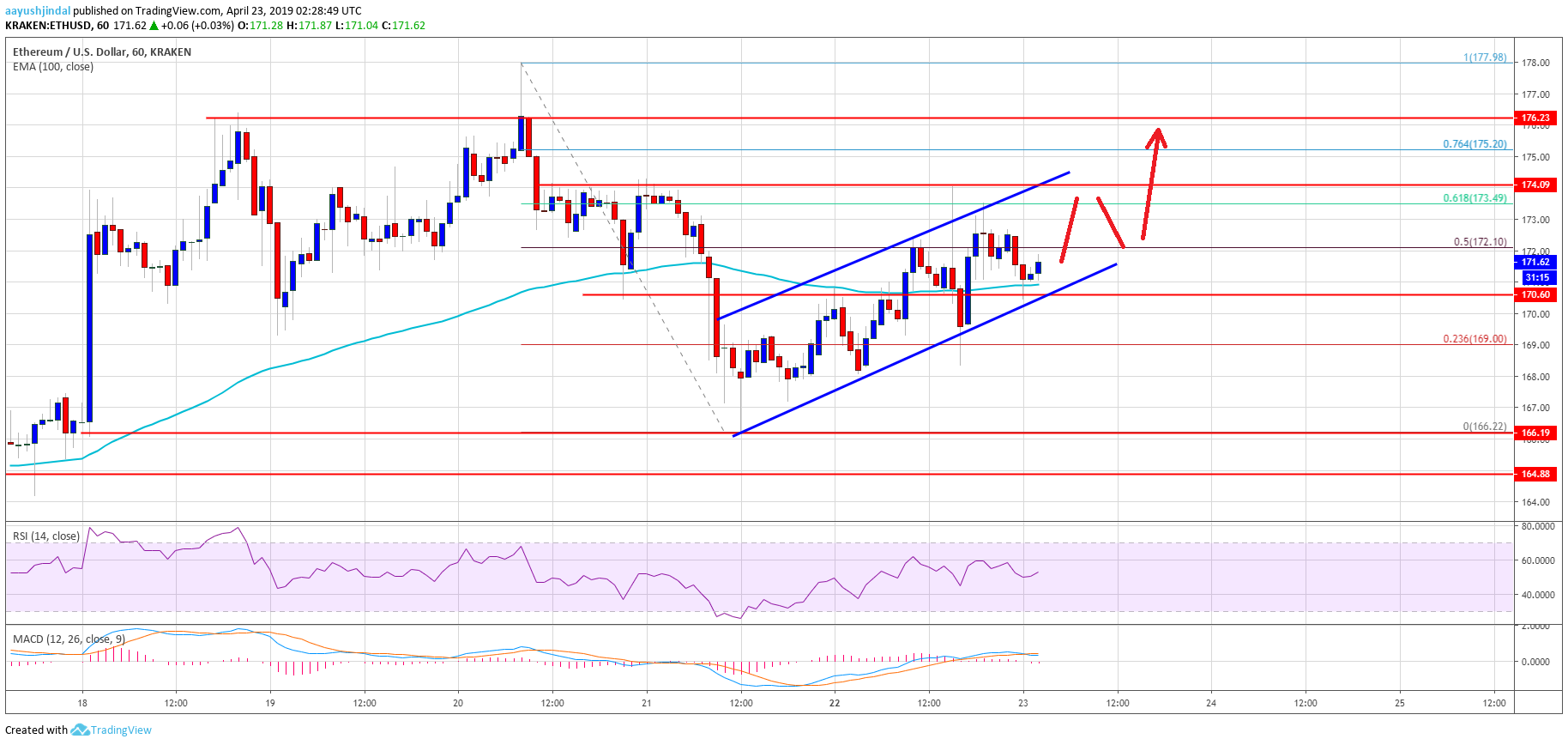Open the TradingView link at bottom left

pos(121,730)
